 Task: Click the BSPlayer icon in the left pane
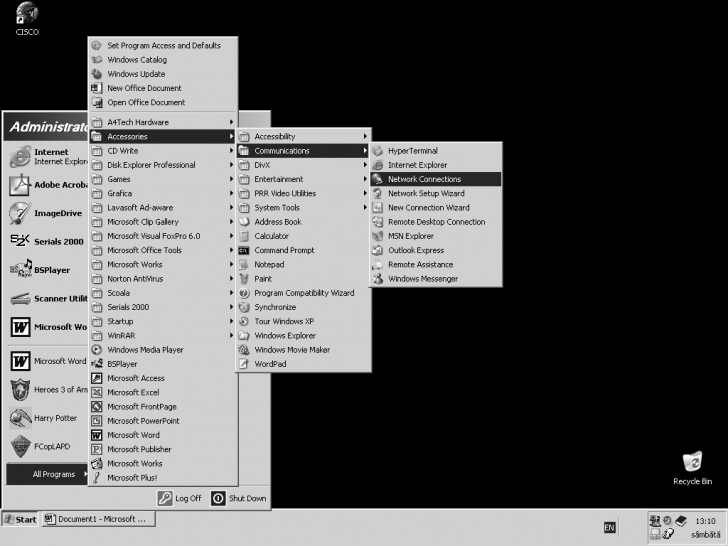click(21, 269)
